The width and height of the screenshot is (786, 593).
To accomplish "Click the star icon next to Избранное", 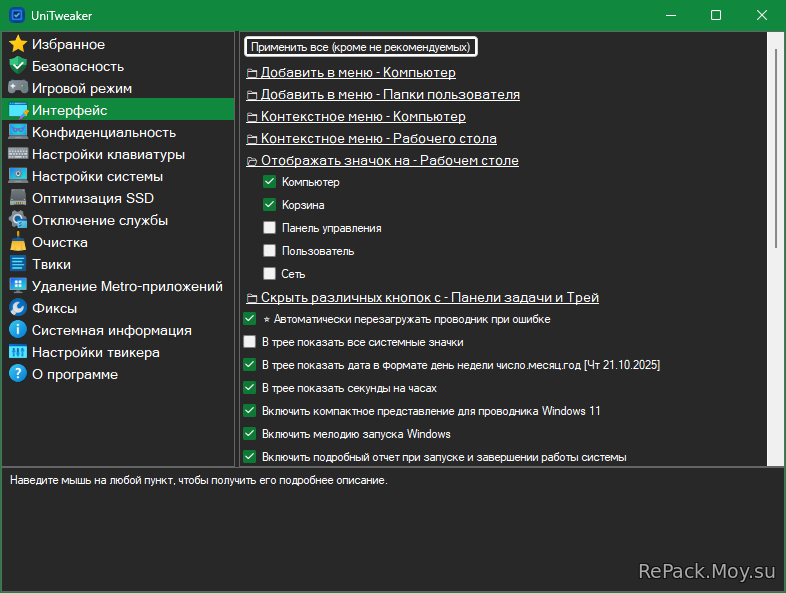I will [17, 44].
